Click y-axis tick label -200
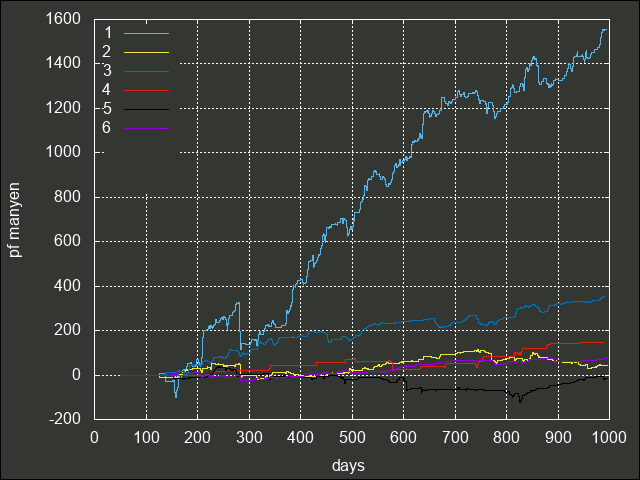640x480 pixels. 65,419
